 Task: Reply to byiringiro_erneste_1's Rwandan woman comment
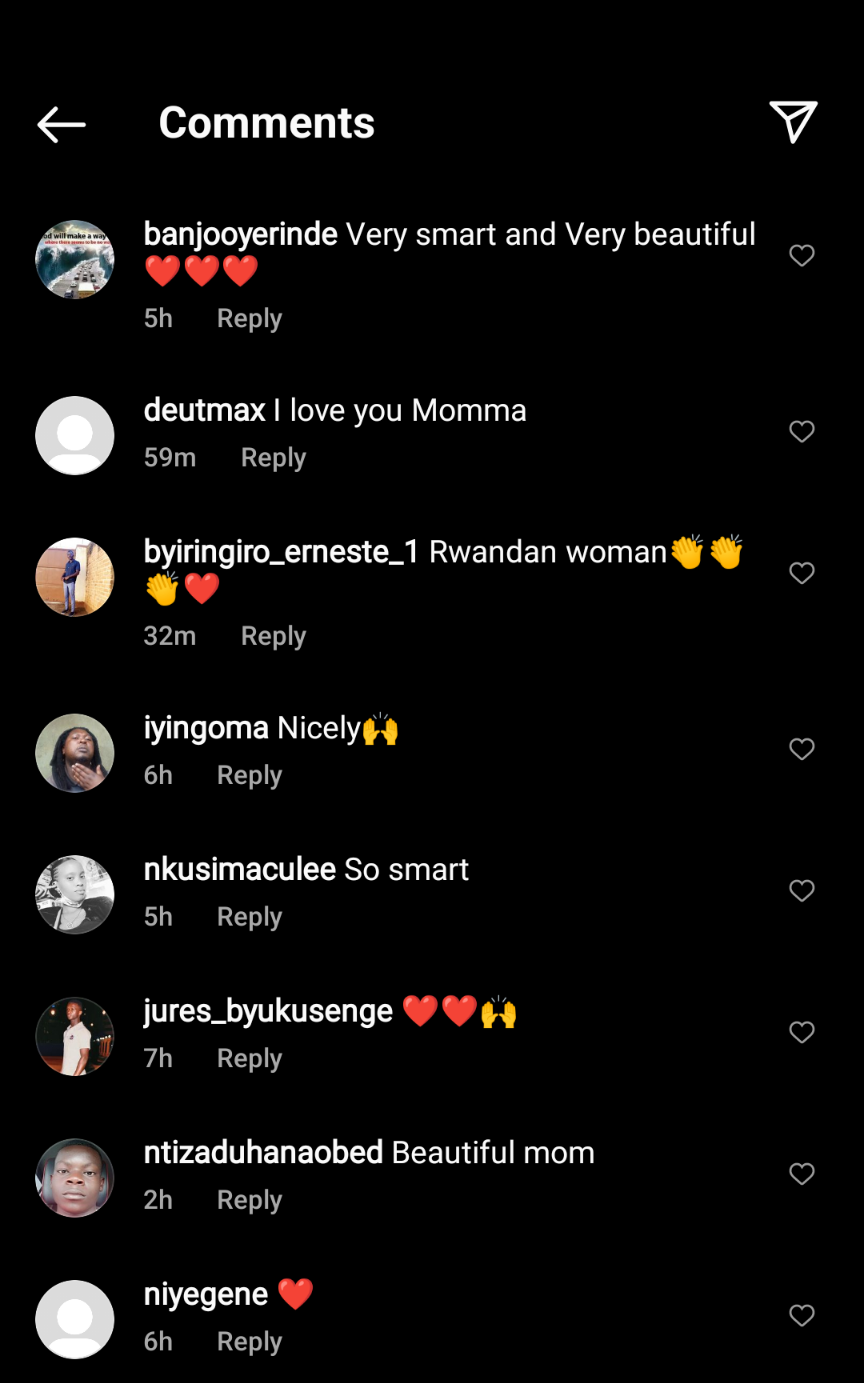[x=273, y=636]
